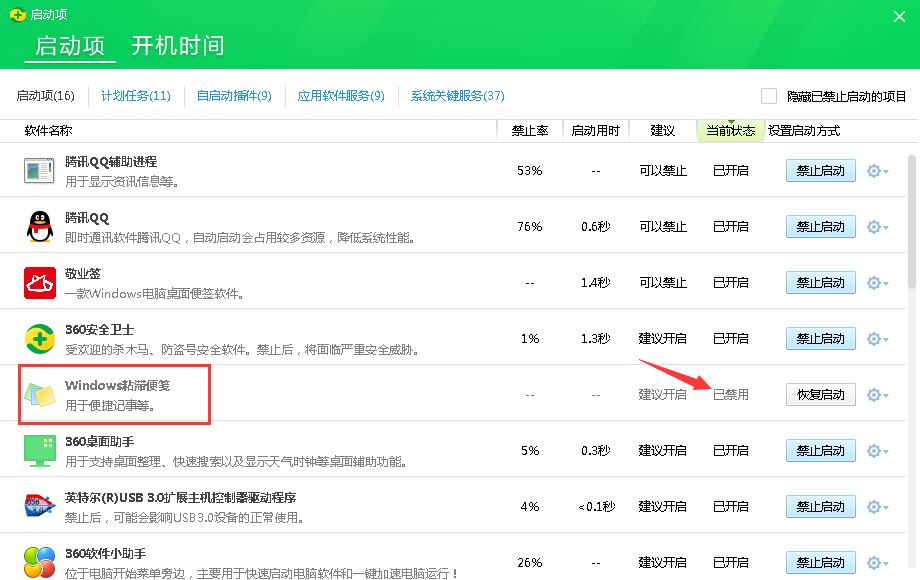Image resolution: width=920 pixels, height=580 pixels.
Task: Sort by the 禁止率 column header
Action: 530,131
